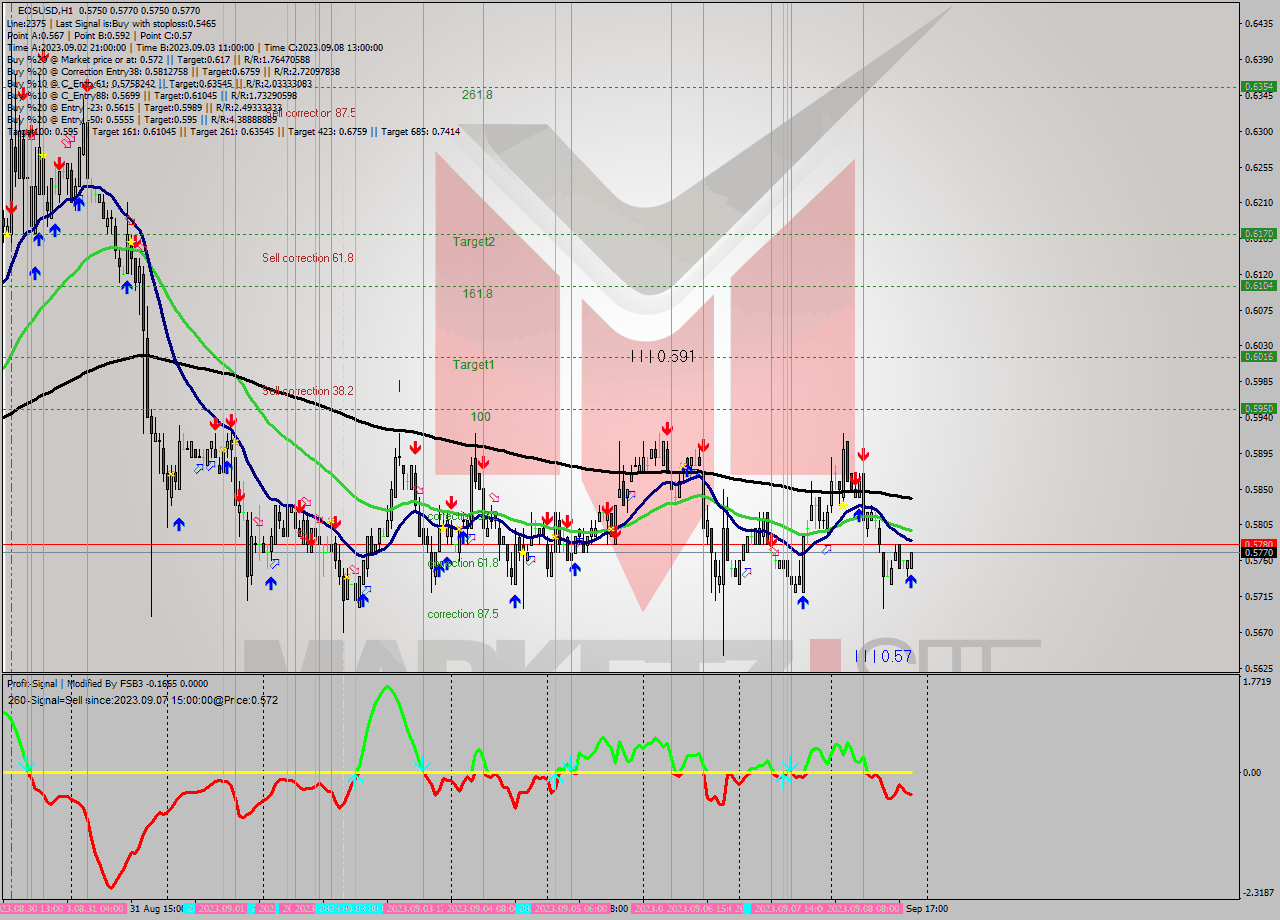Click the Target1 label on the chart

click(473, 365)
